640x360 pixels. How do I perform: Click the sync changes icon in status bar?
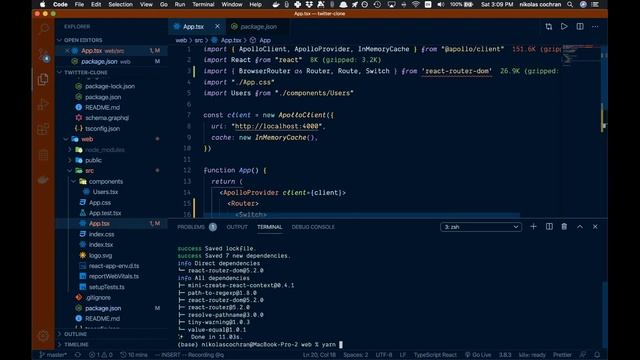(x=78, y=355)
